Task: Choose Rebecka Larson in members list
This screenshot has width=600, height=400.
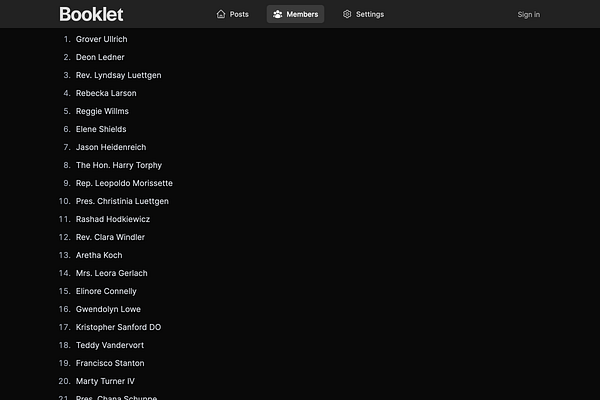Action: coord(106,93)
